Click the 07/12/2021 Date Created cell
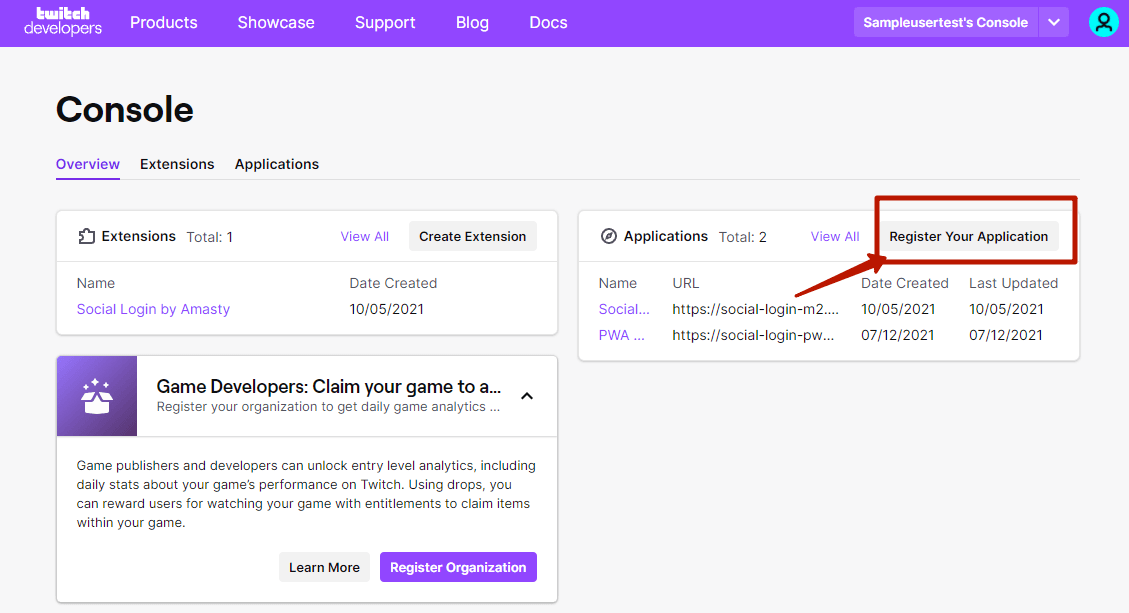 [x=898, y=335]
